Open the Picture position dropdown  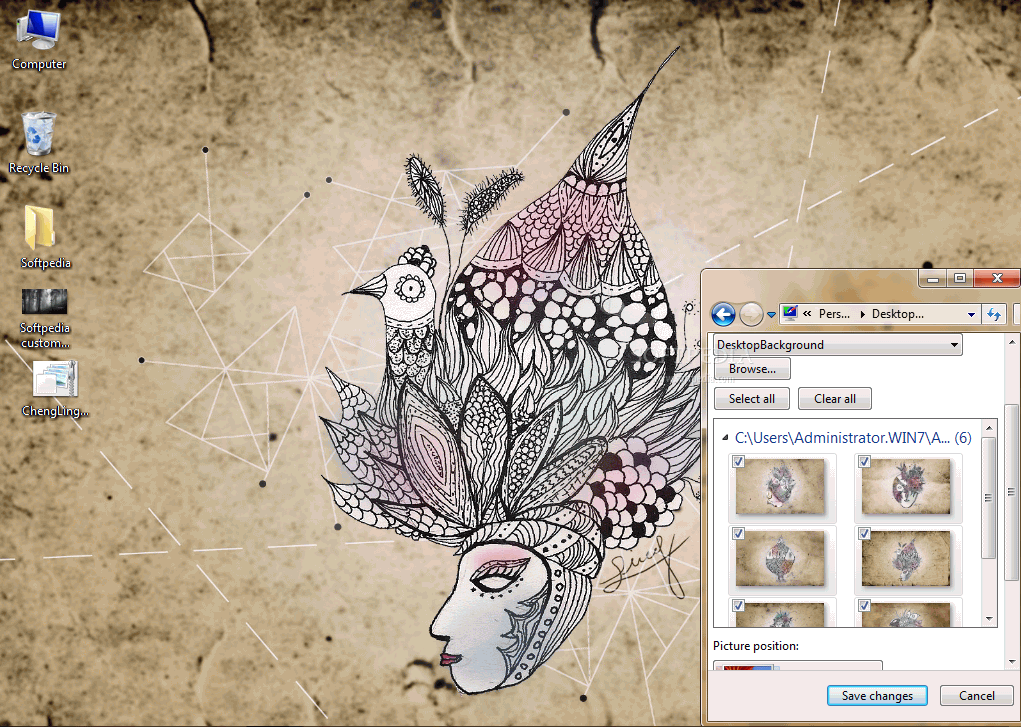tap(798, 665)
